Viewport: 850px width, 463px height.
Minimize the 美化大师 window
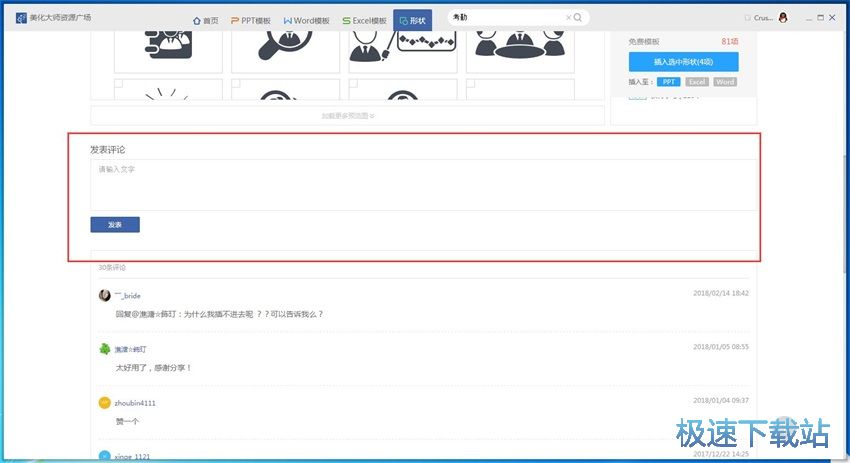[809, 18]
